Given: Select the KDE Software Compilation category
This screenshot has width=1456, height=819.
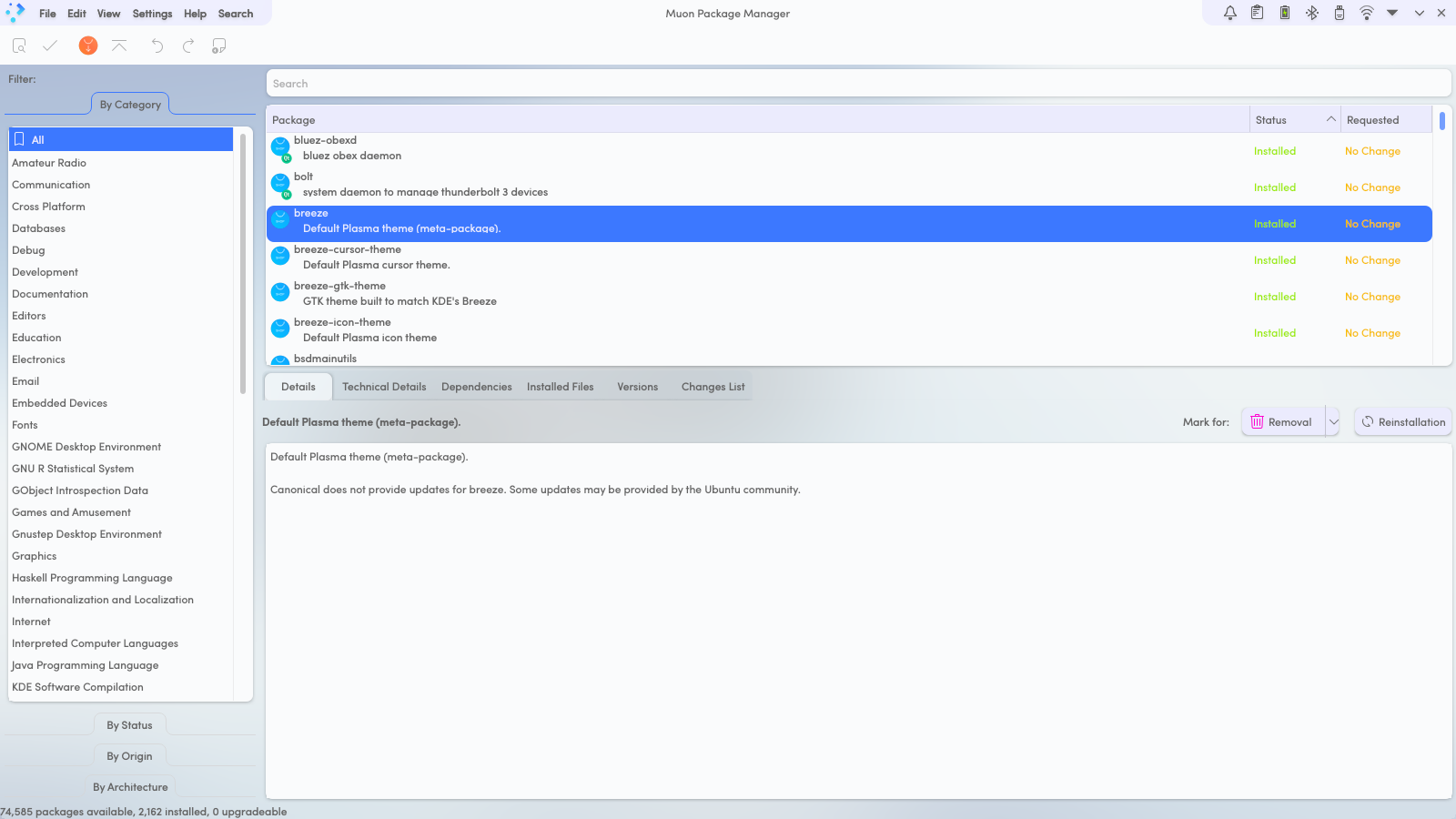Looking at the screenshot, I should 121,687.
